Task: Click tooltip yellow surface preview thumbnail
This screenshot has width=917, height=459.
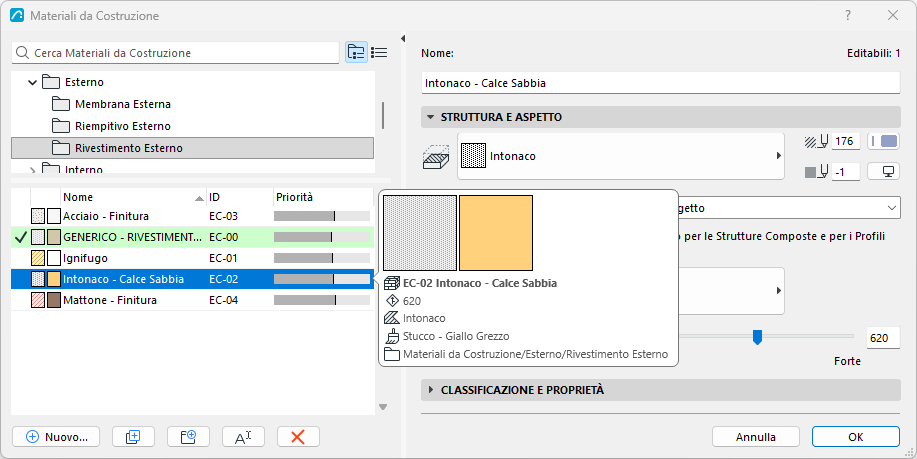Action: (x=496, y=233)
